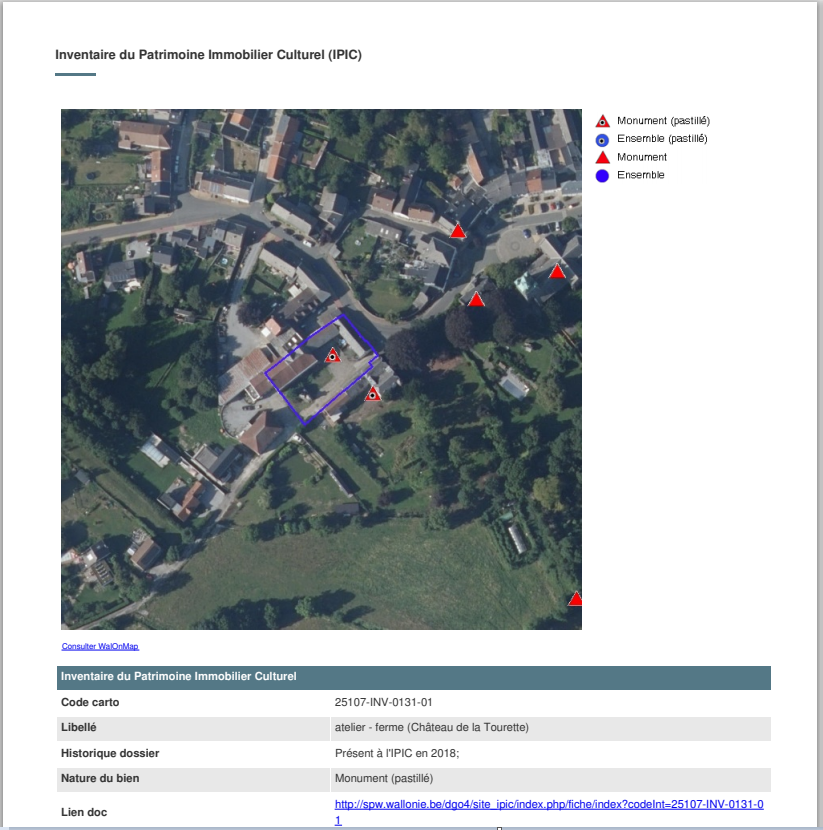Click the 'Code carto' row label
The height and width of the screenshot is (830, 823).
point(90,702)
